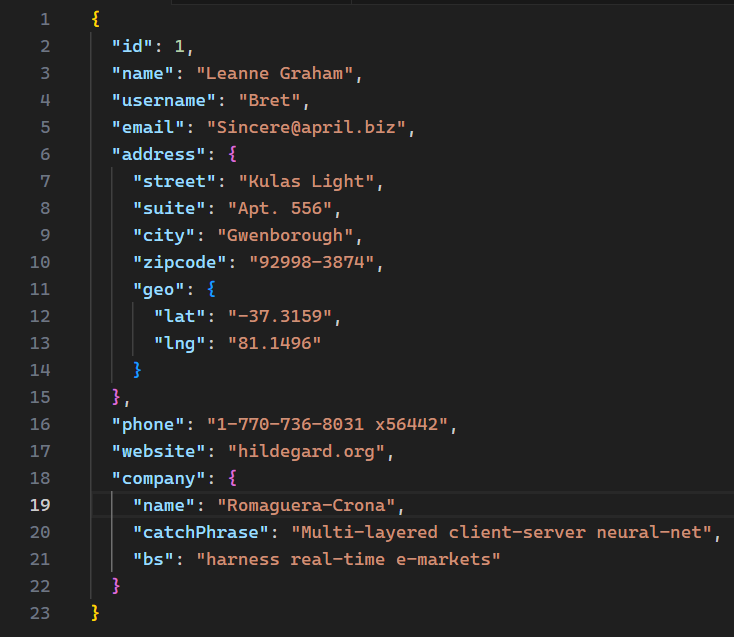This screenshot has height=637, width=734.
Task: Click the "lat" key
Action: (x=180, y=316)
